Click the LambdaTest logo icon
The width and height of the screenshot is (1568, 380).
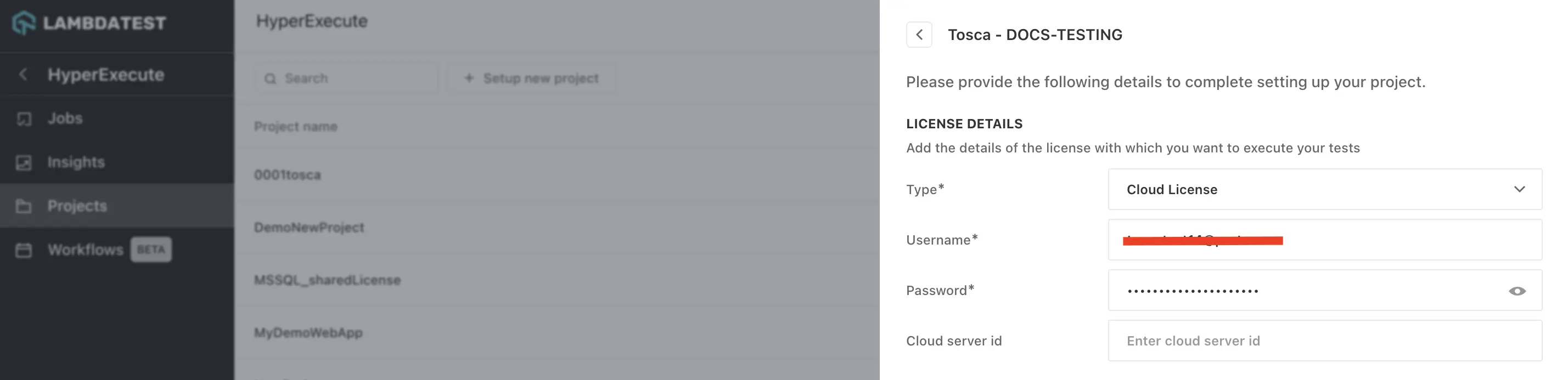[x=24, y=23]
